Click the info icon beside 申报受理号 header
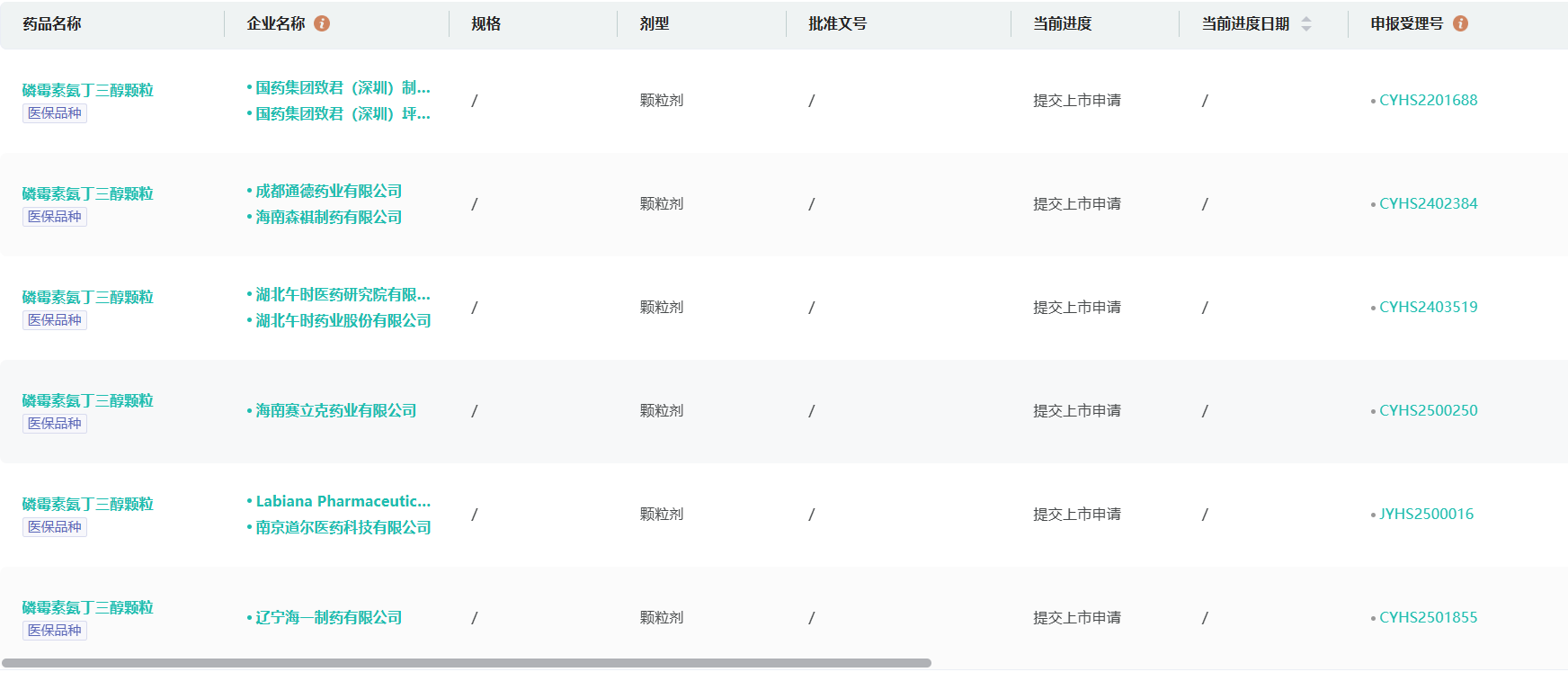1568x690 pixels. coord(1460,23)
